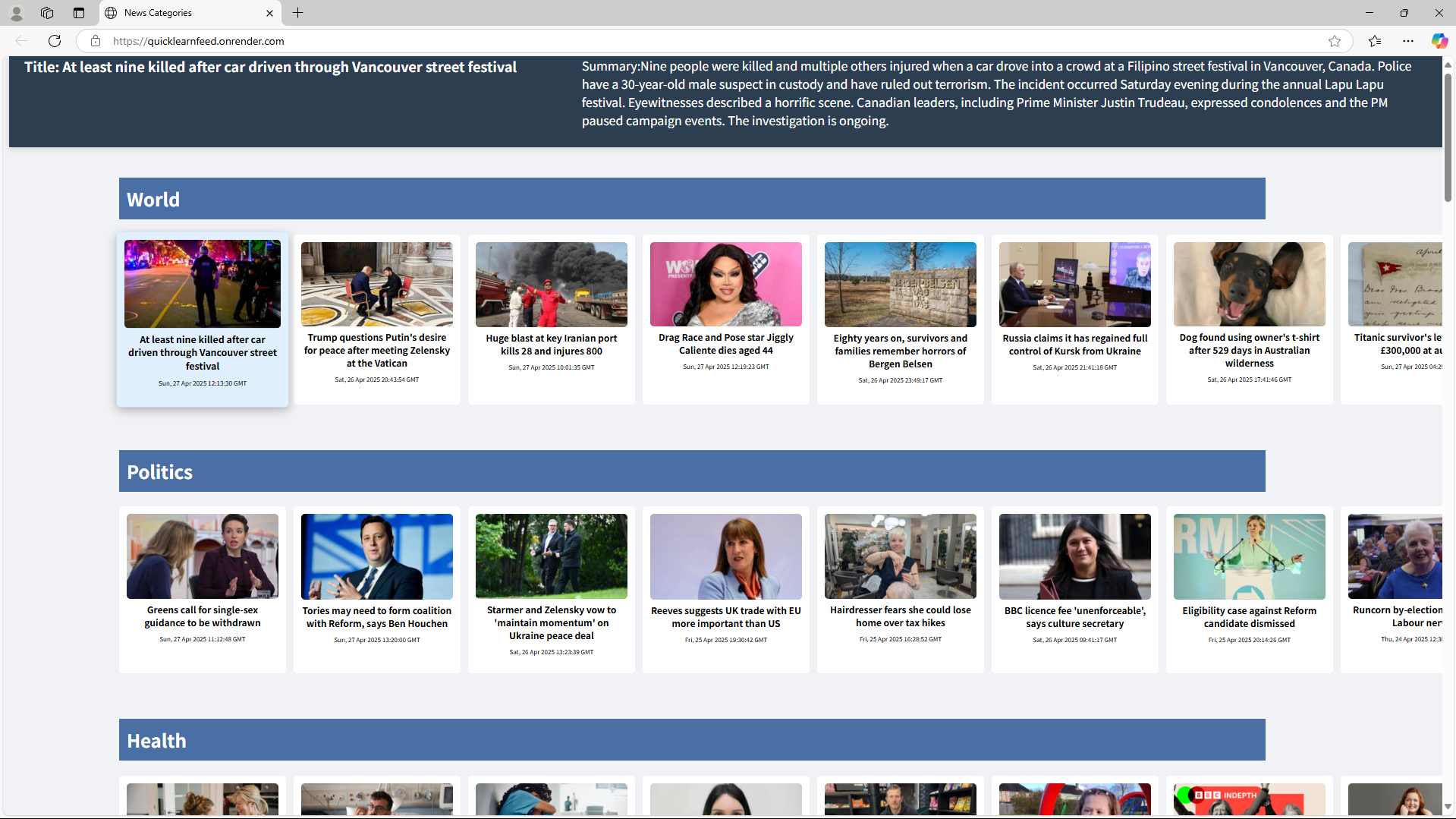
Task: Select the News Categories tab
Action: coord(190,13)
